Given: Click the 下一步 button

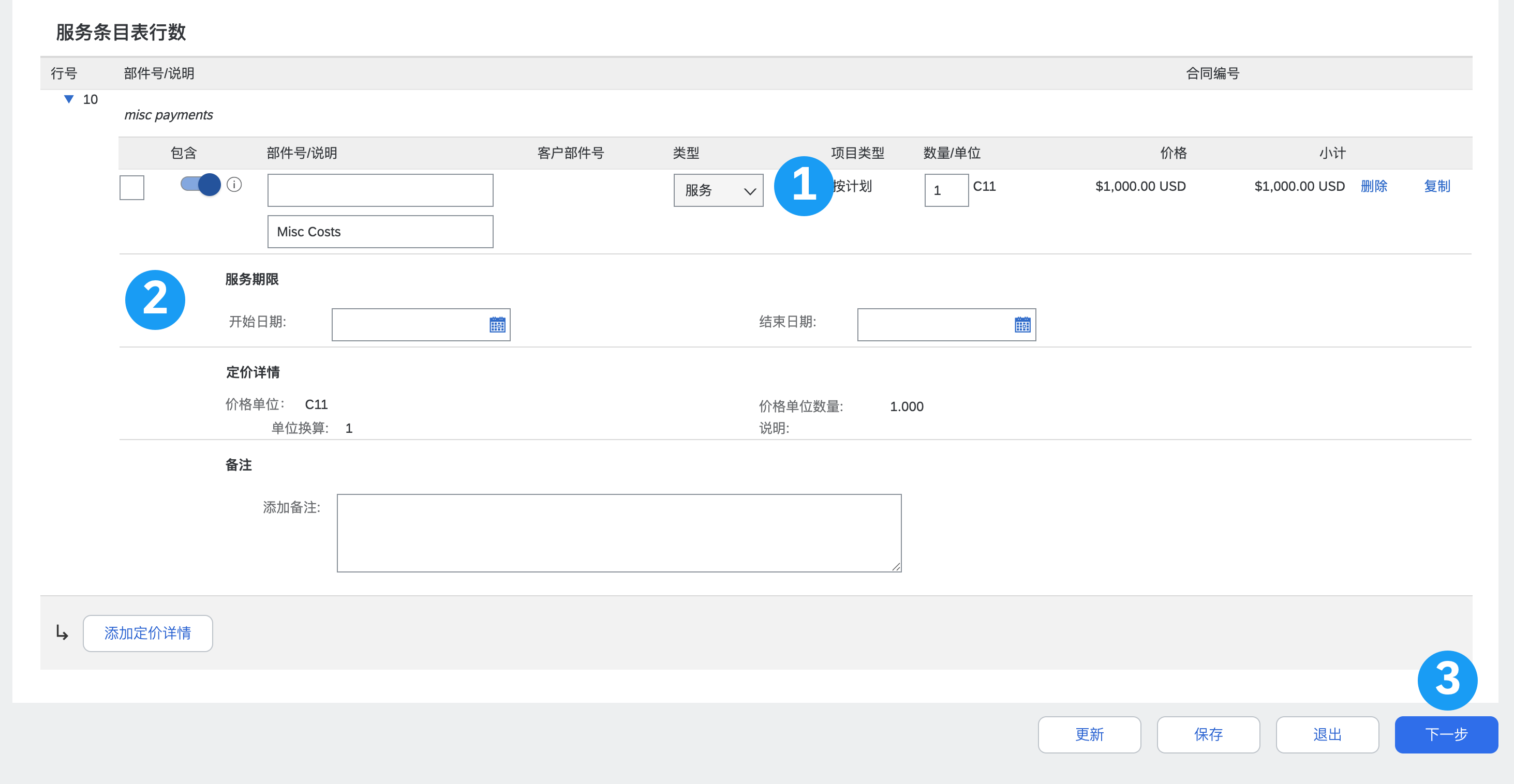Looking at the screenshot, I should click(1446, 734).
